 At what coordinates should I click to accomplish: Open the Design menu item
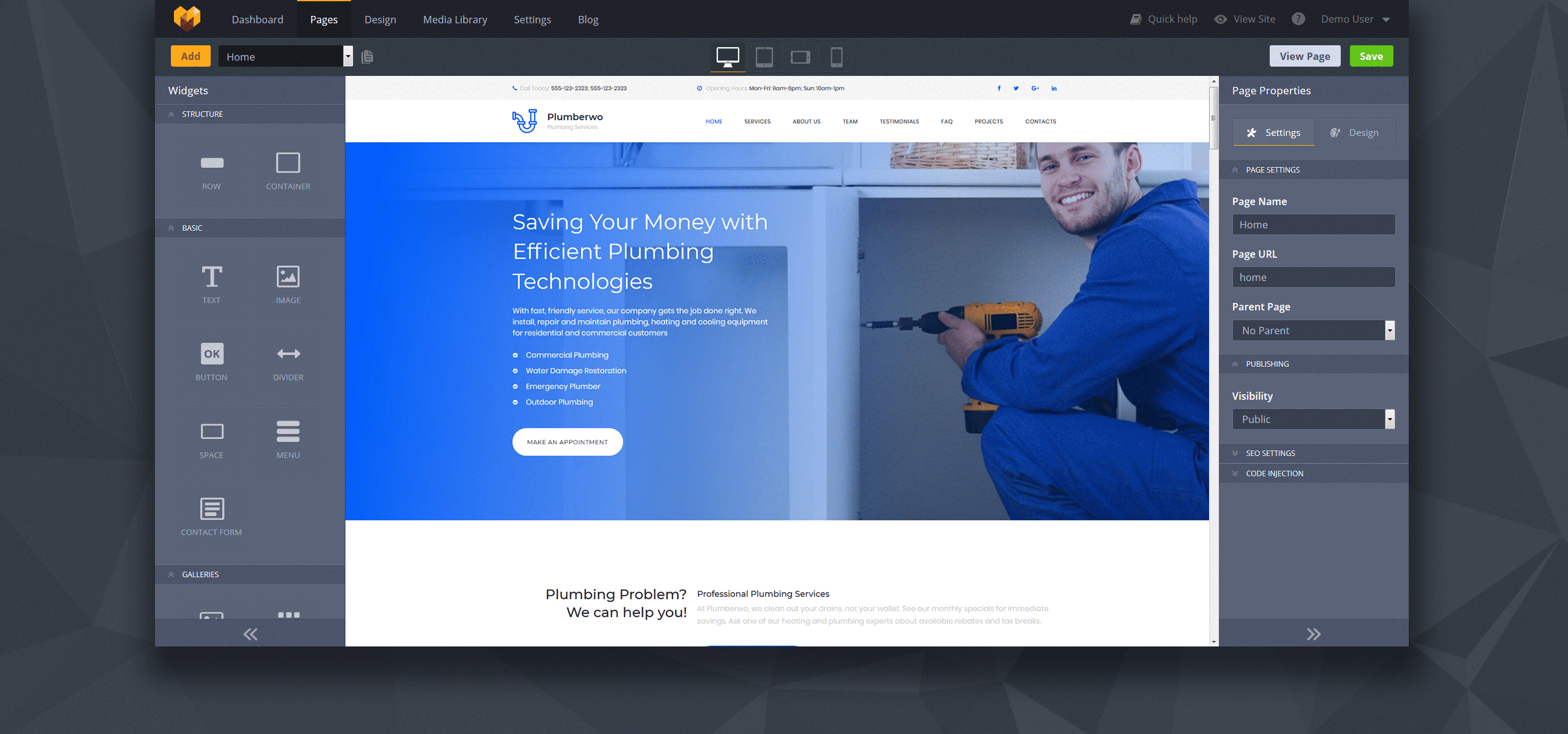pyautogui.click(x=380, y=20)
